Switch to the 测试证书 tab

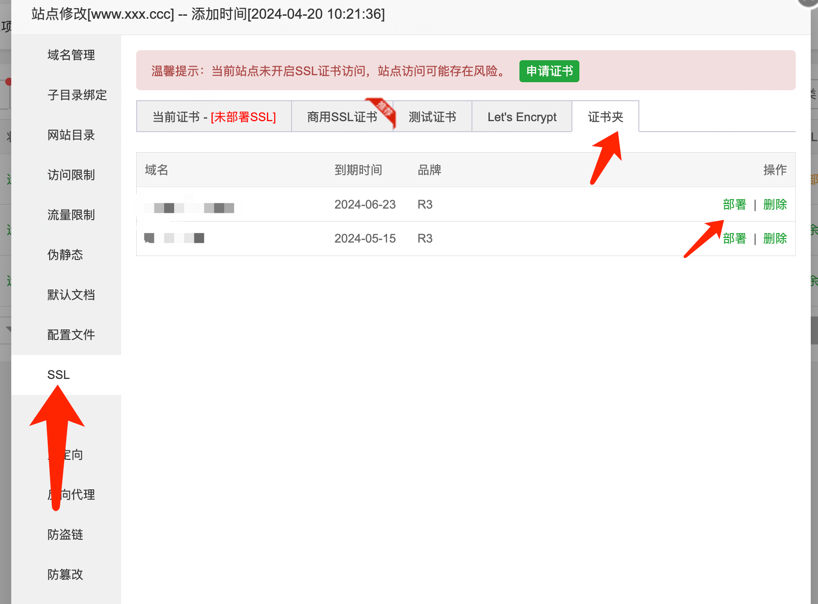pos(432,117)
